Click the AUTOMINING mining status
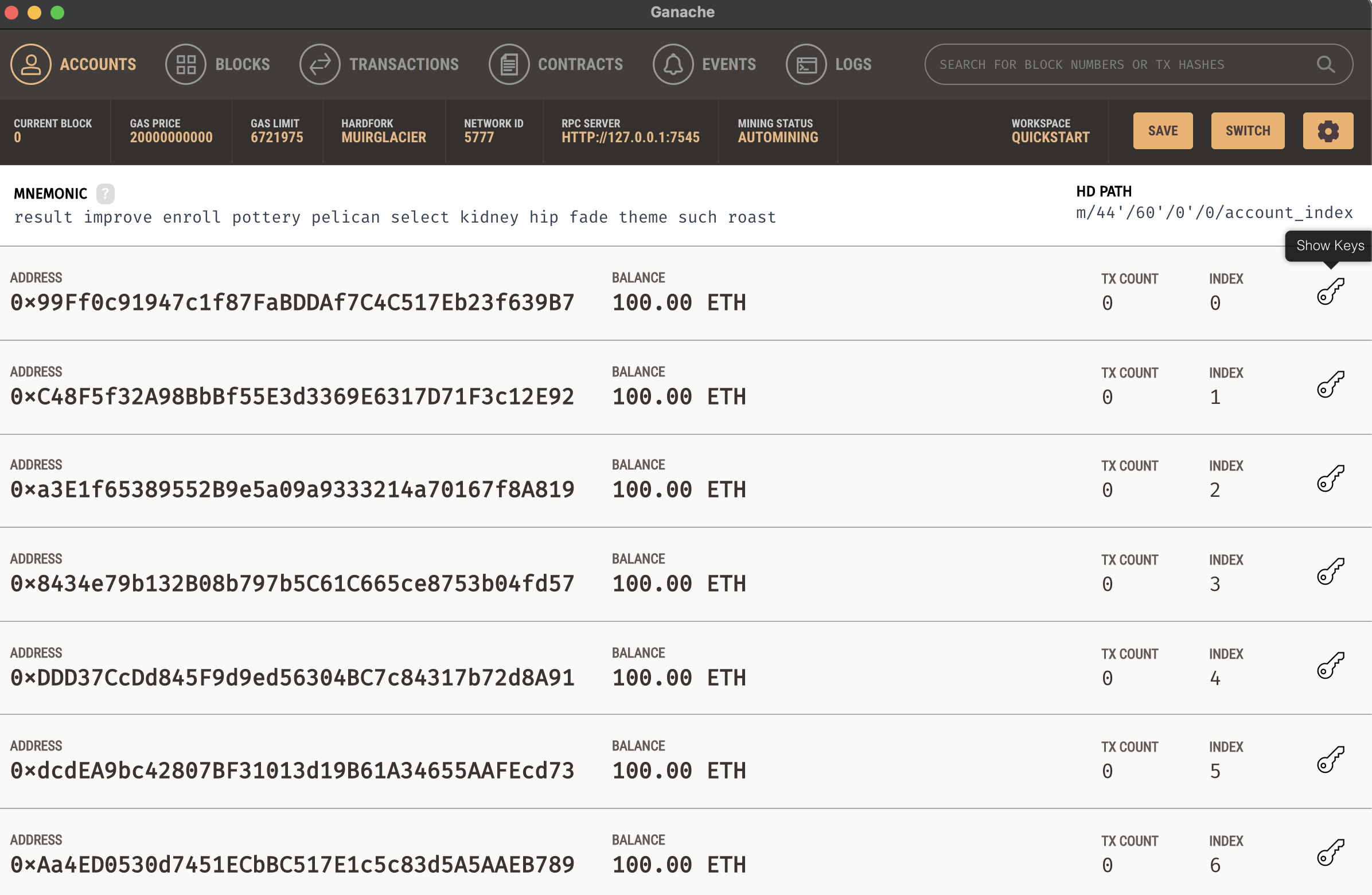Viewport: 1372px width, 895px height. (778, 137)
